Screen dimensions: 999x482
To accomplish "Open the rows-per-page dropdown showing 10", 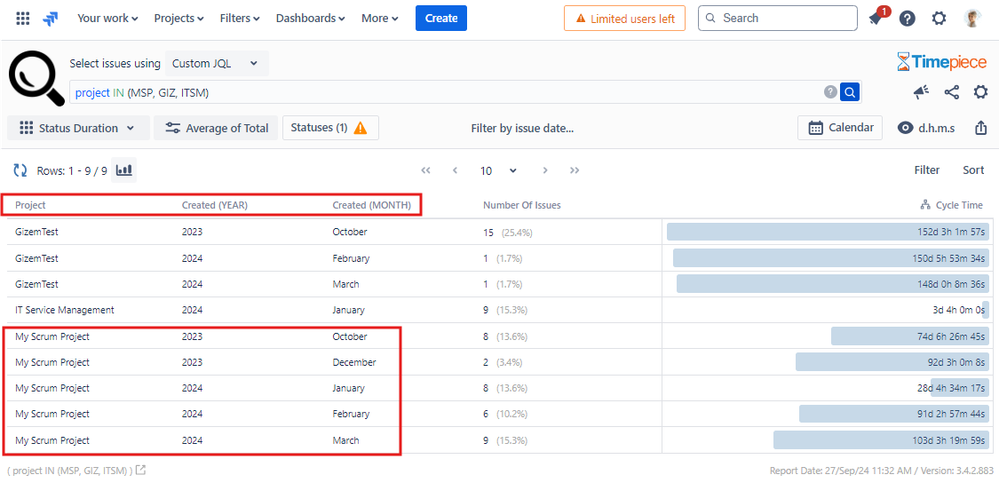I will tap(498, 171).
